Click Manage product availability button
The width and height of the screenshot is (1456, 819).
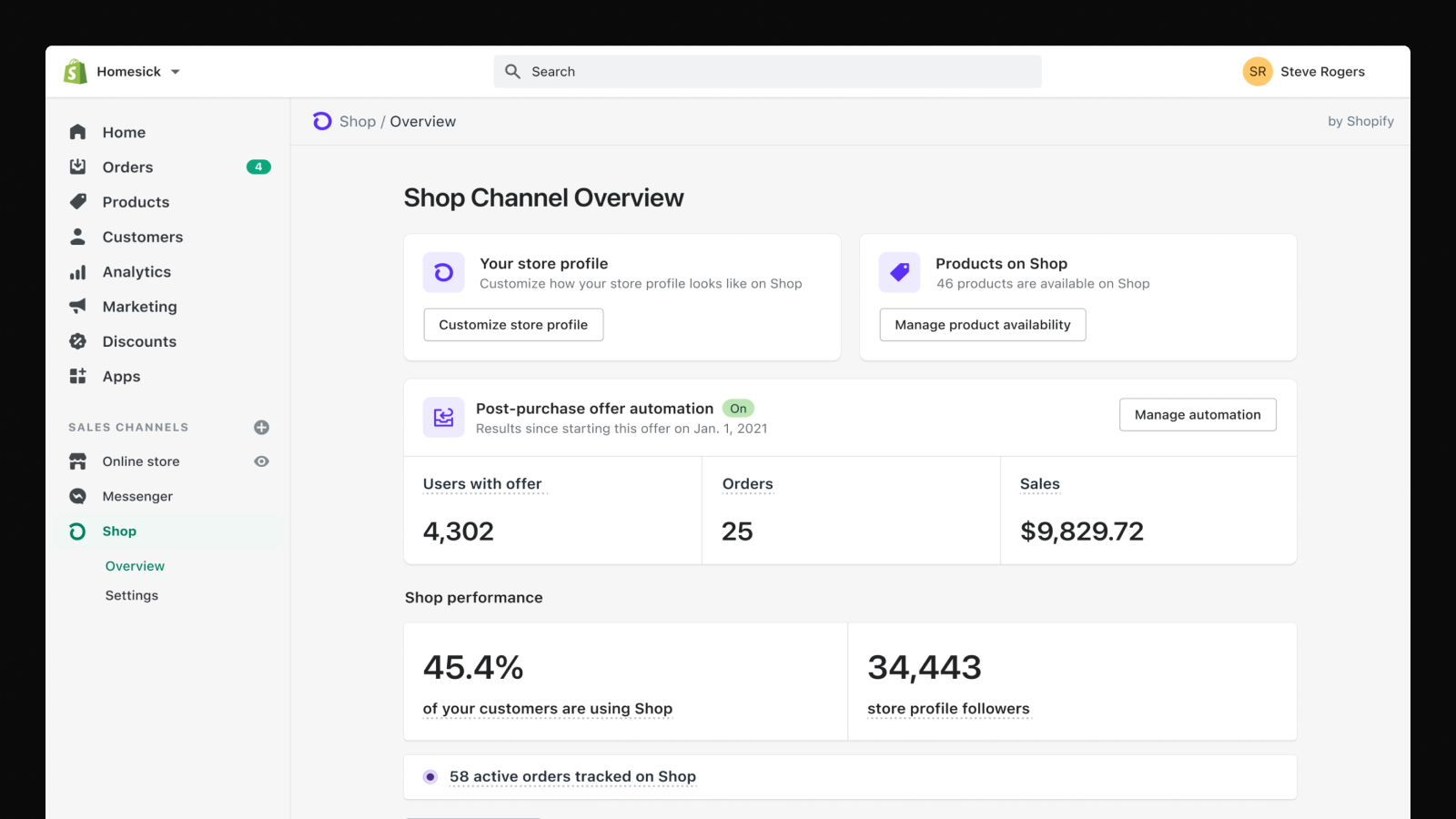tap(982, 325)
